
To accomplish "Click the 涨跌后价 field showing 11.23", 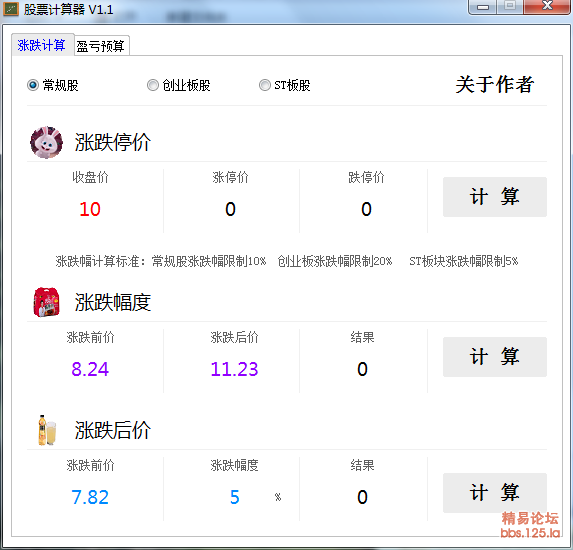I will [234, 369].
